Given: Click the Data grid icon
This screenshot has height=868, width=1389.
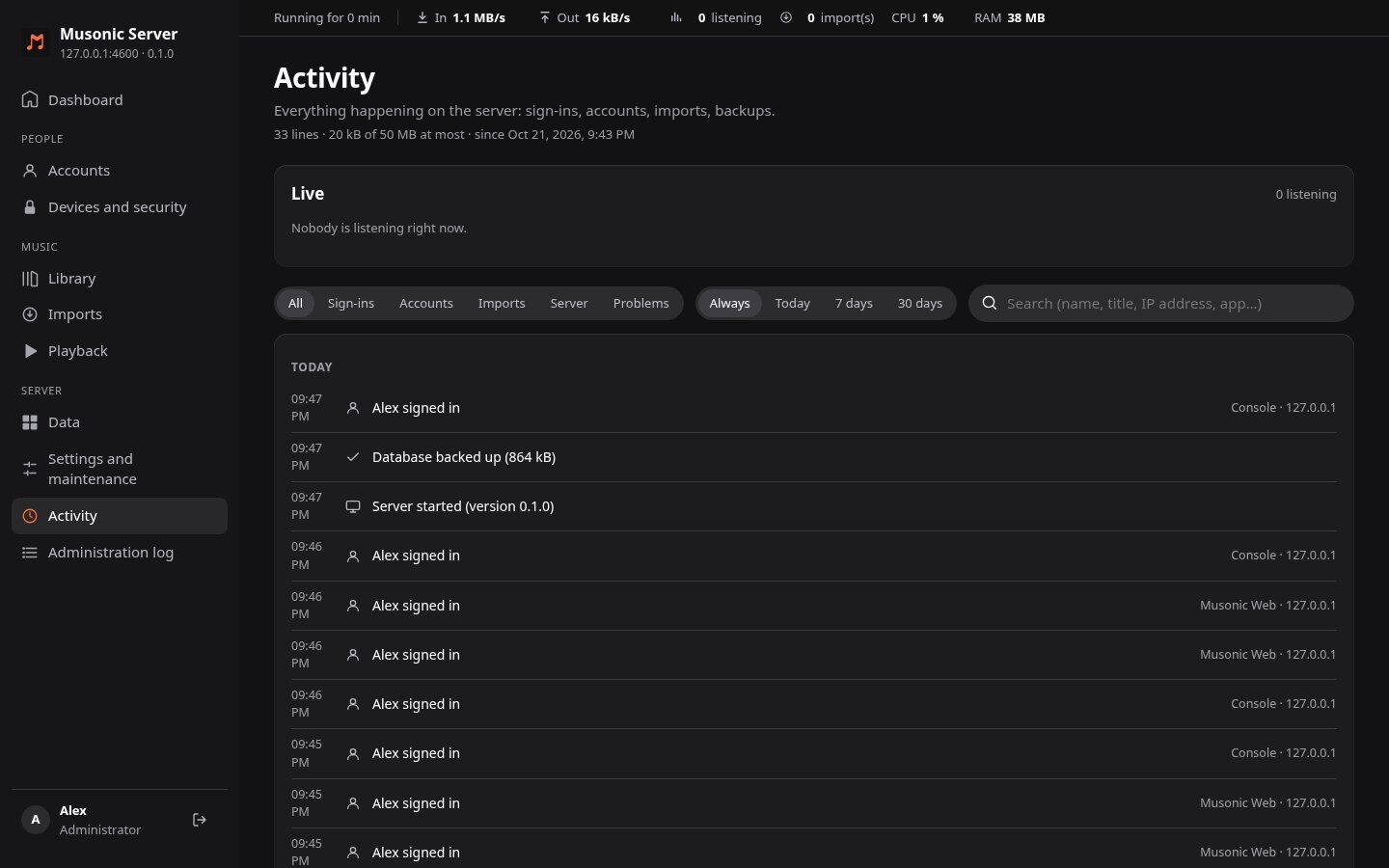Looking at the screenshot, I should (x=30, y=422).
